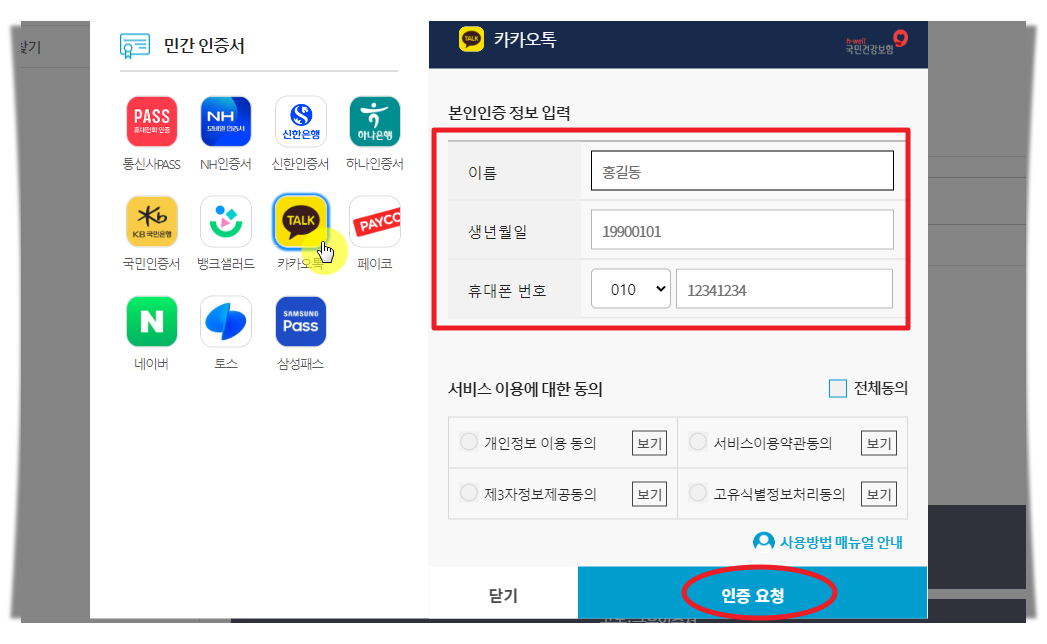
Task: Click the 서비스이용약관동의 label text
Action: (773, 443)
